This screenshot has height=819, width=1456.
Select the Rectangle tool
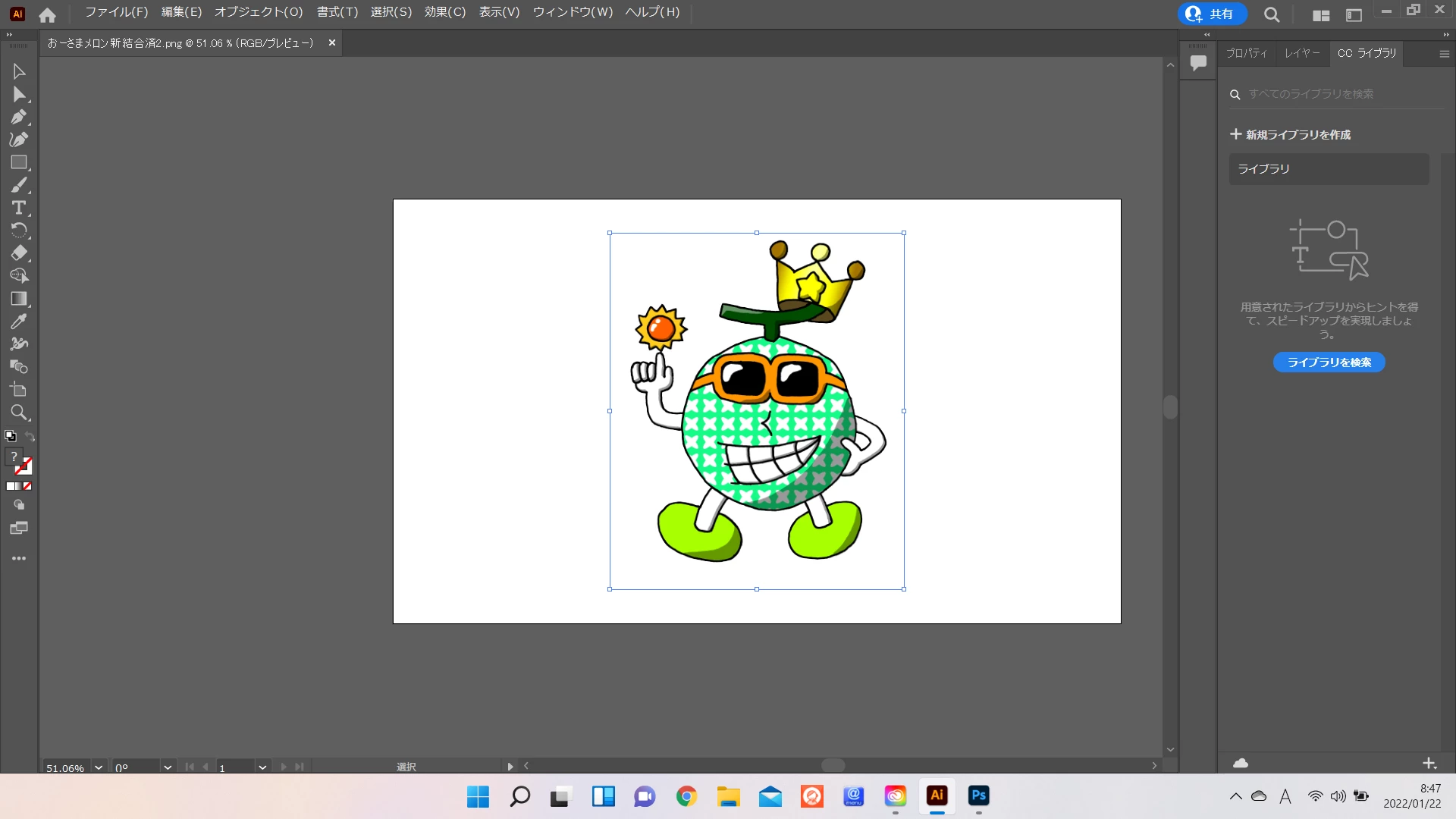point(19,163)
